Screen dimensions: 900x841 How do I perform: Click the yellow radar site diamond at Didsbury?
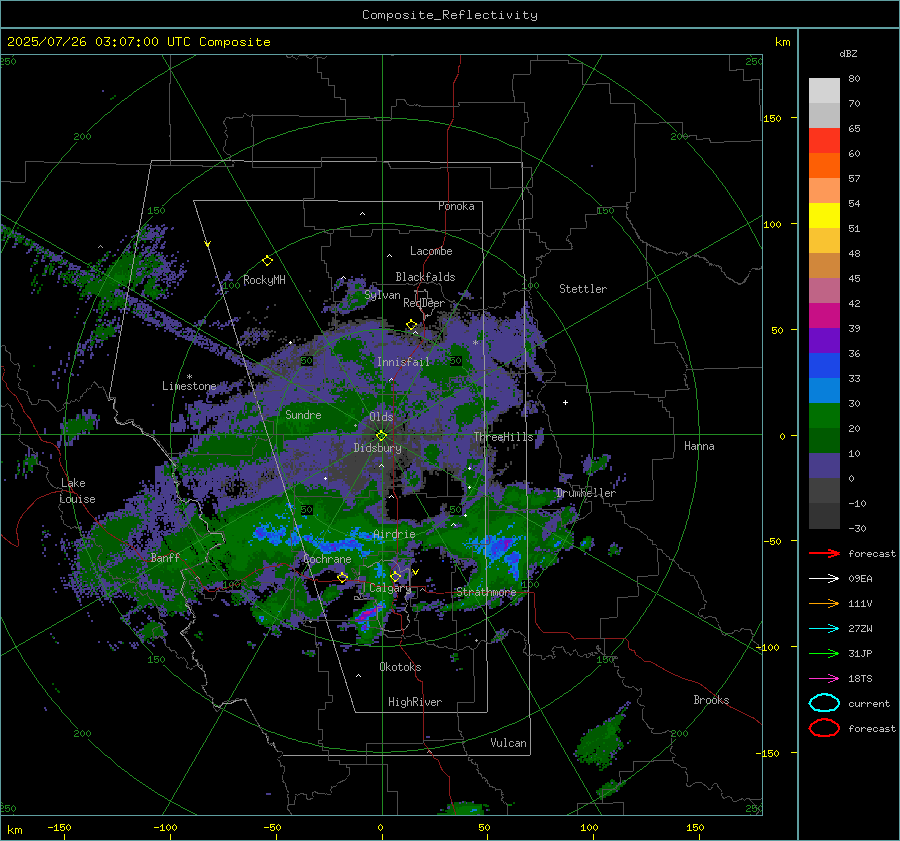381,436
